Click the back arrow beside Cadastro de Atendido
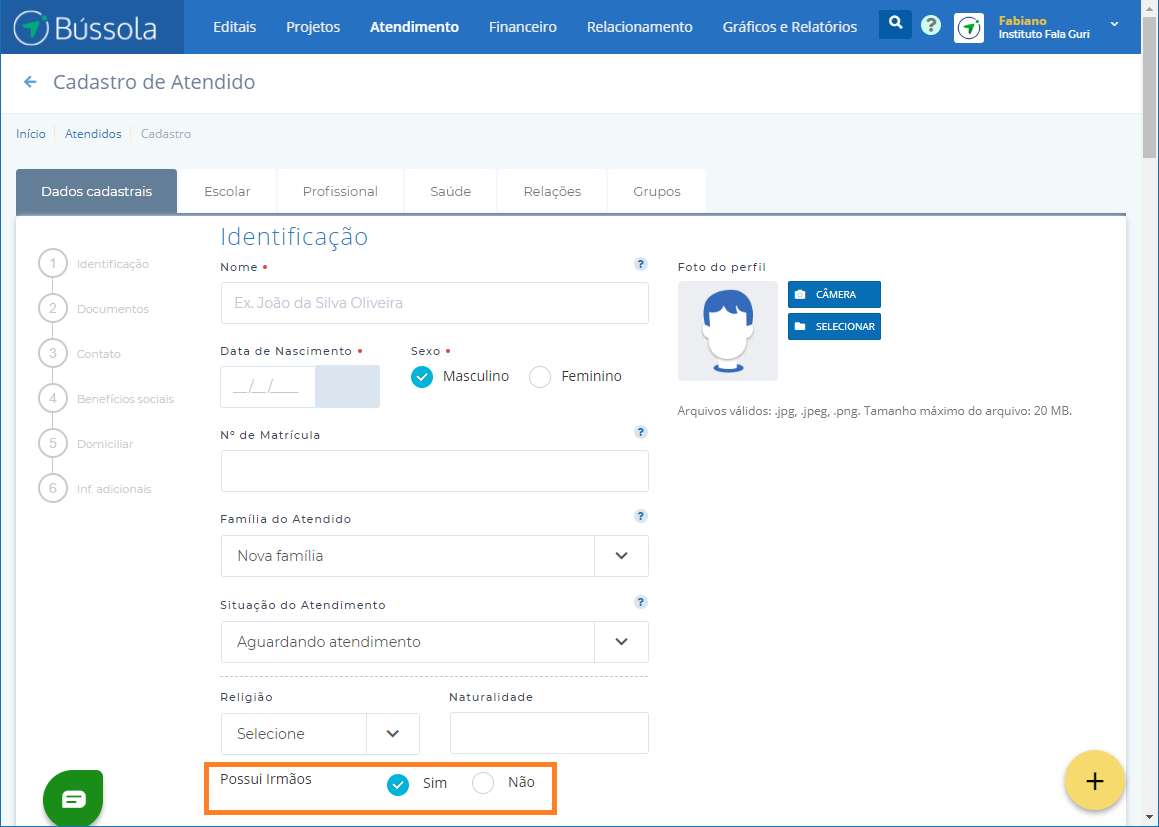Screen dimensions: 1159x827 click(x=30, y=82)
